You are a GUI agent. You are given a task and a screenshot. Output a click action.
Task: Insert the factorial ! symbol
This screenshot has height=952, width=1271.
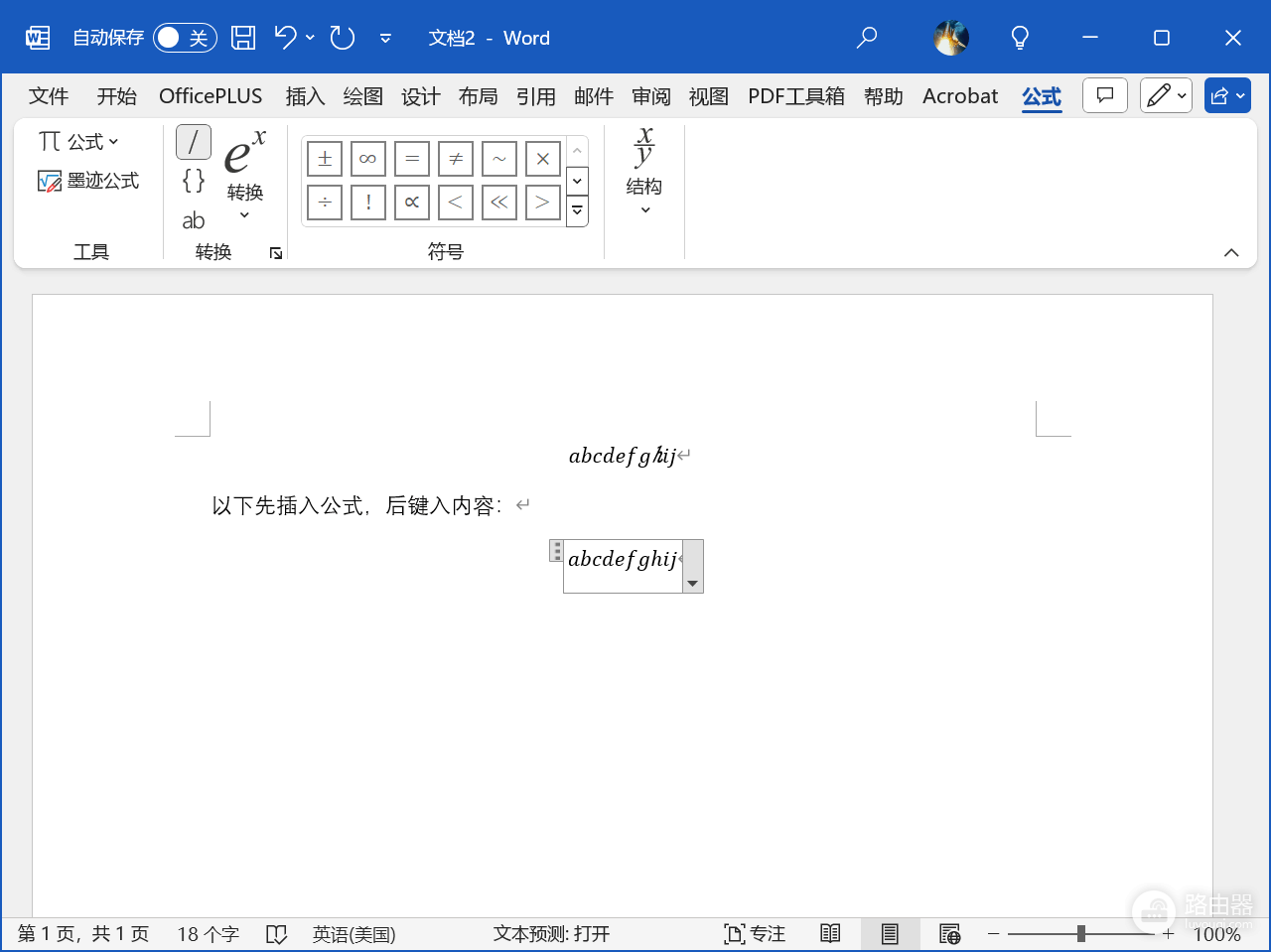tap(368, 203)
